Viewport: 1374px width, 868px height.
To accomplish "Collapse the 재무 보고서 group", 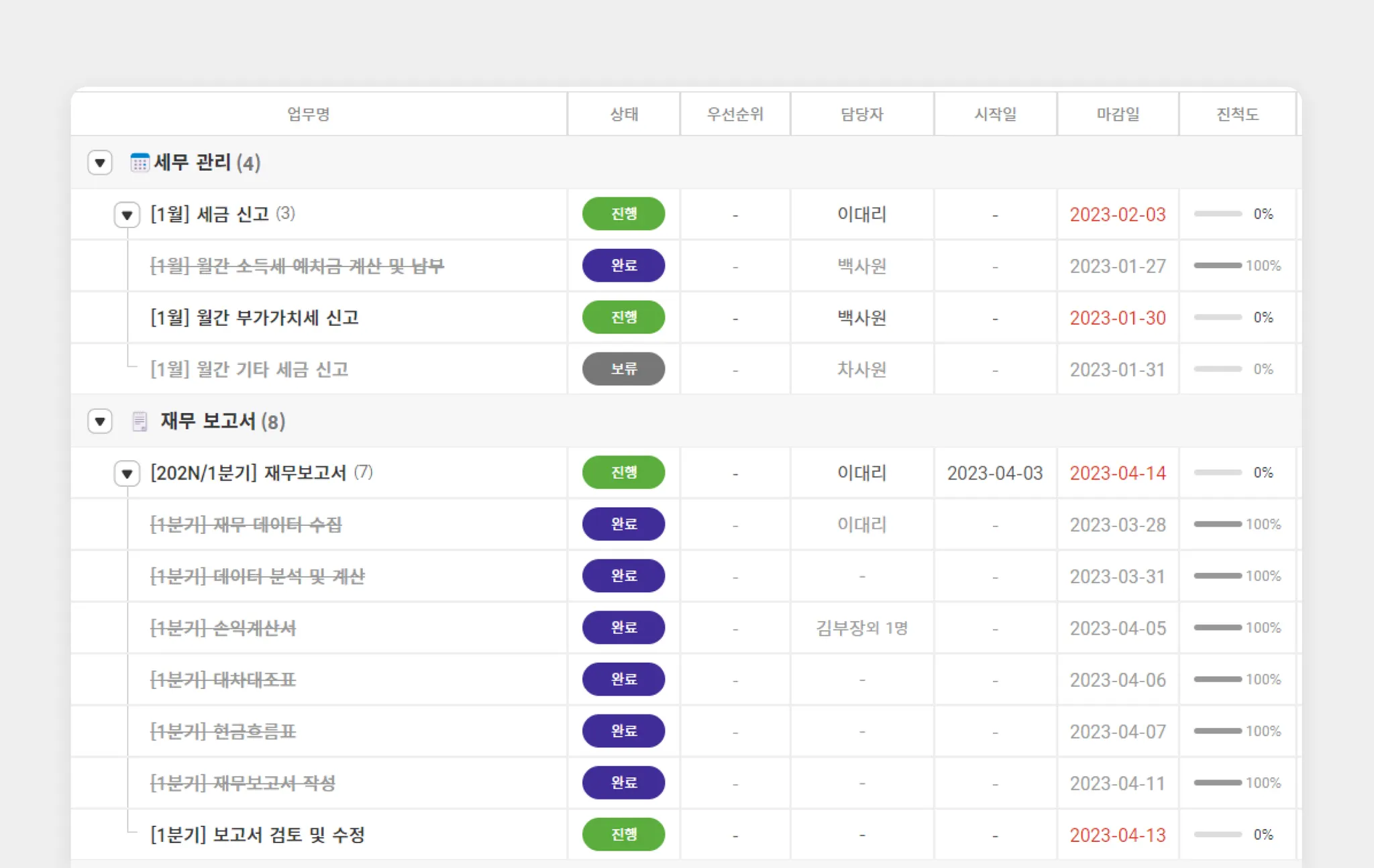I will point(100,422).
